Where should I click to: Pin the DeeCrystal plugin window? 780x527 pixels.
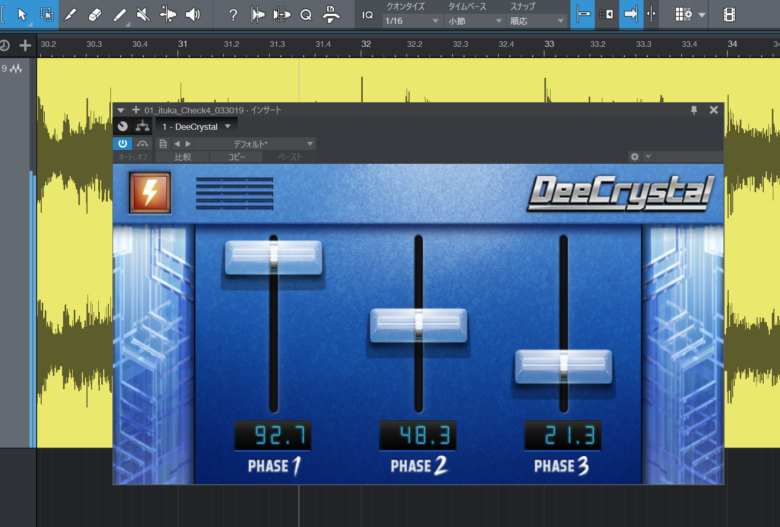[x=694, y=110]
